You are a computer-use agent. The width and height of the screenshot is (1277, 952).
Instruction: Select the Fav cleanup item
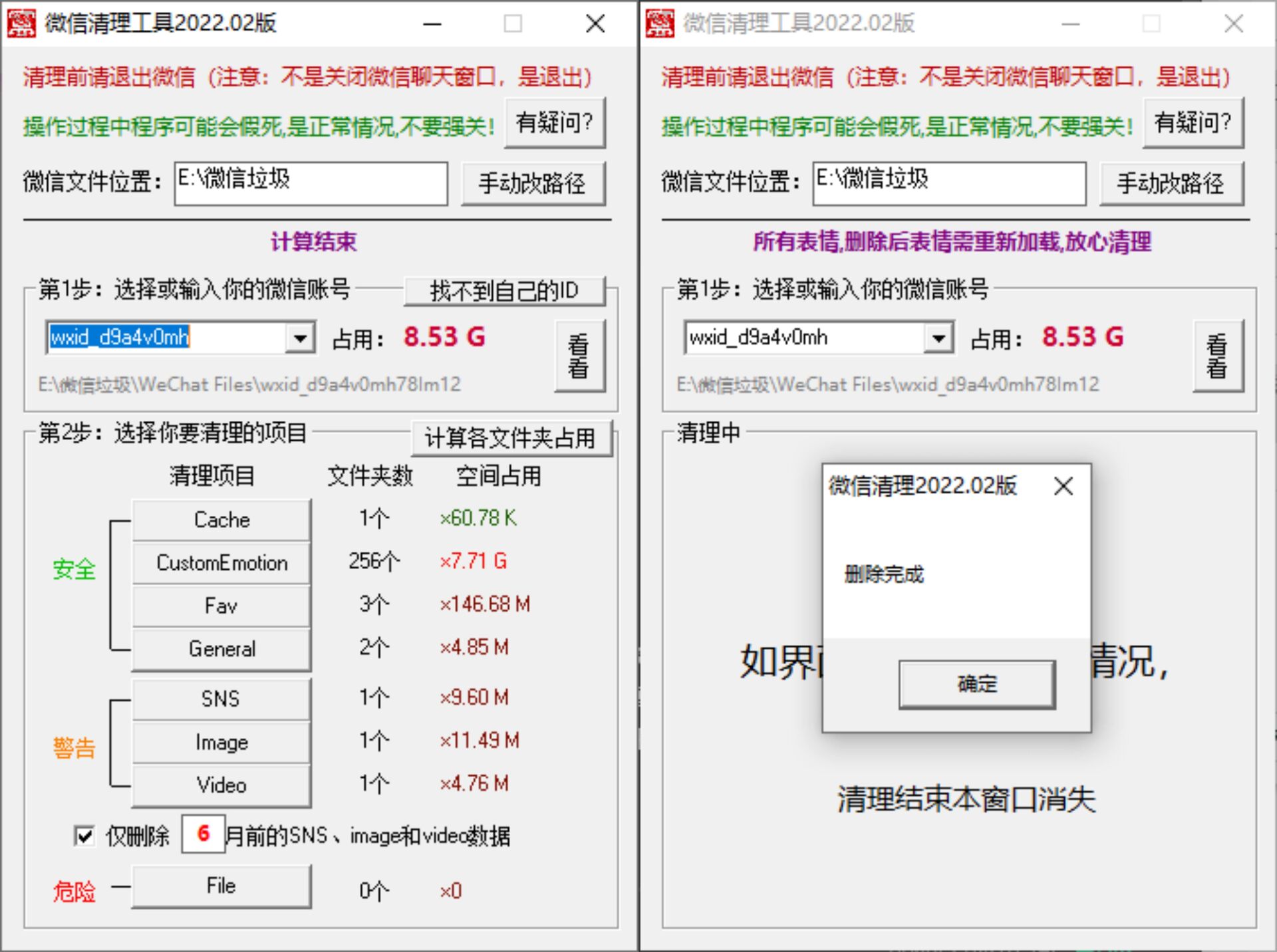[x=221, y=606]
